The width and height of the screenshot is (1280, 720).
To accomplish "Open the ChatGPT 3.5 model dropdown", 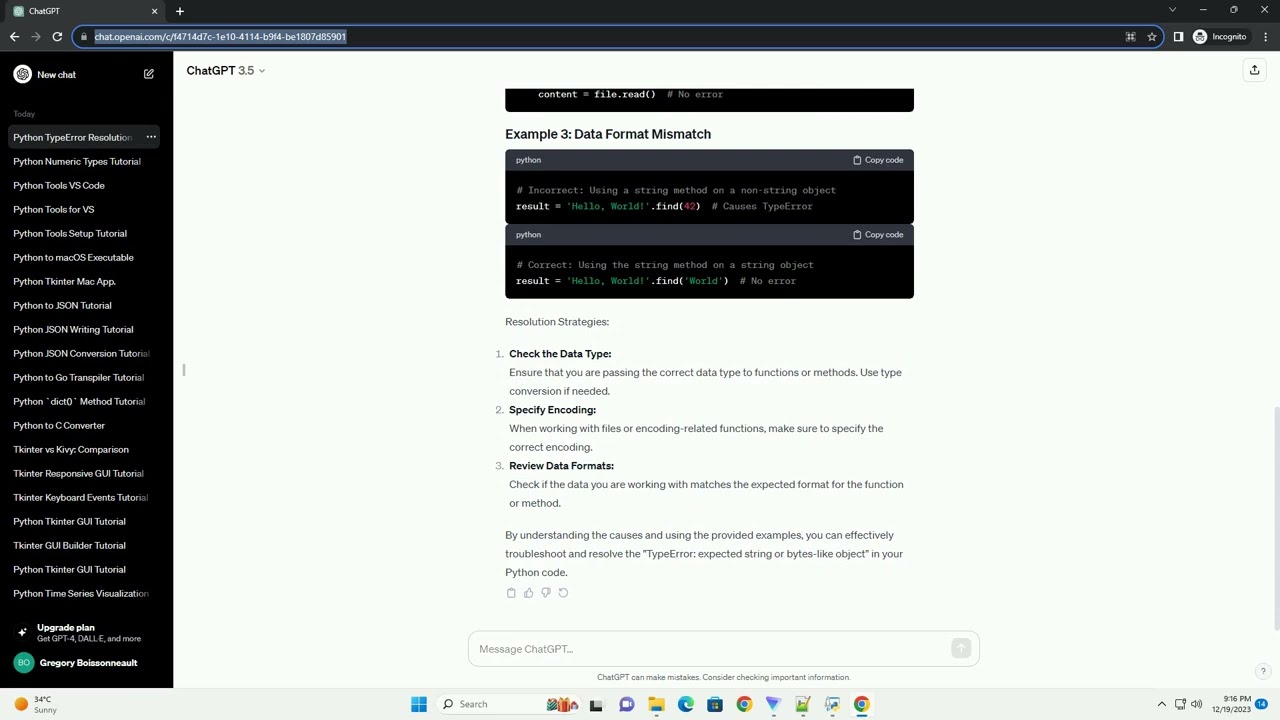I will tap(226, 70).
